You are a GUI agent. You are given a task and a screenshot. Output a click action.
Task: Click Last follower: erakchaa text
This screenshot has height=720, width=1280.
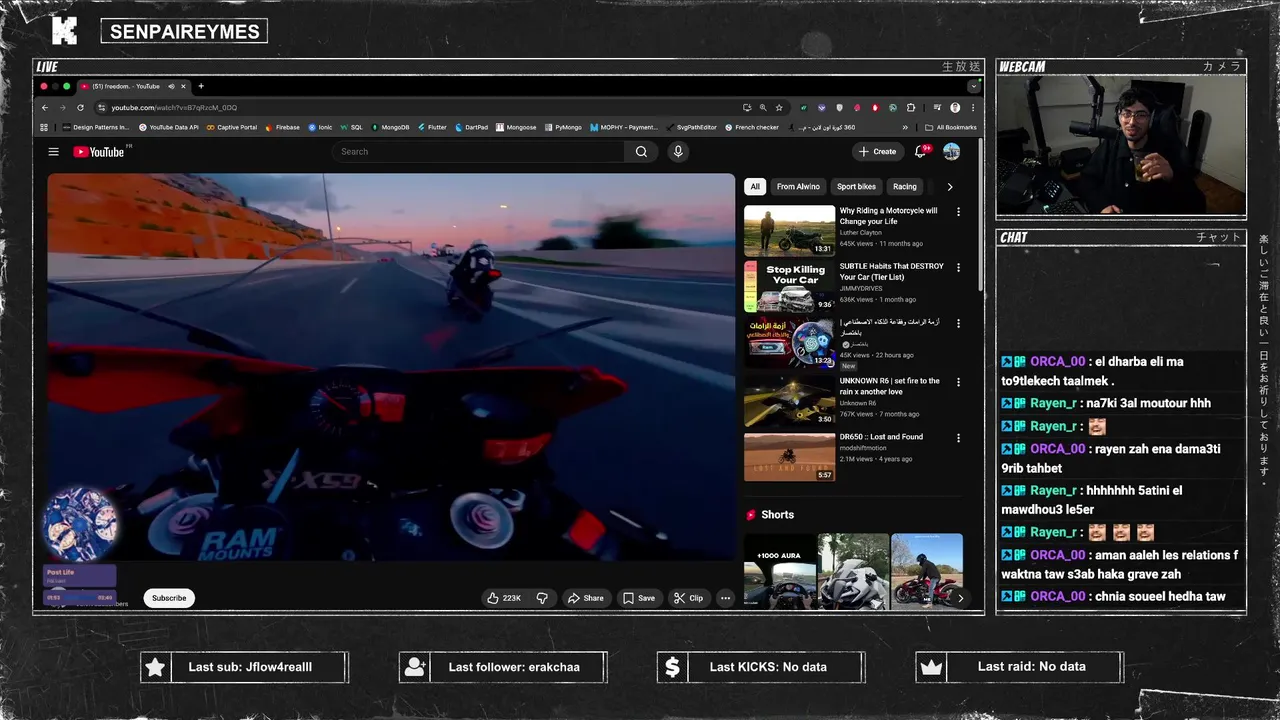[514, 667]
